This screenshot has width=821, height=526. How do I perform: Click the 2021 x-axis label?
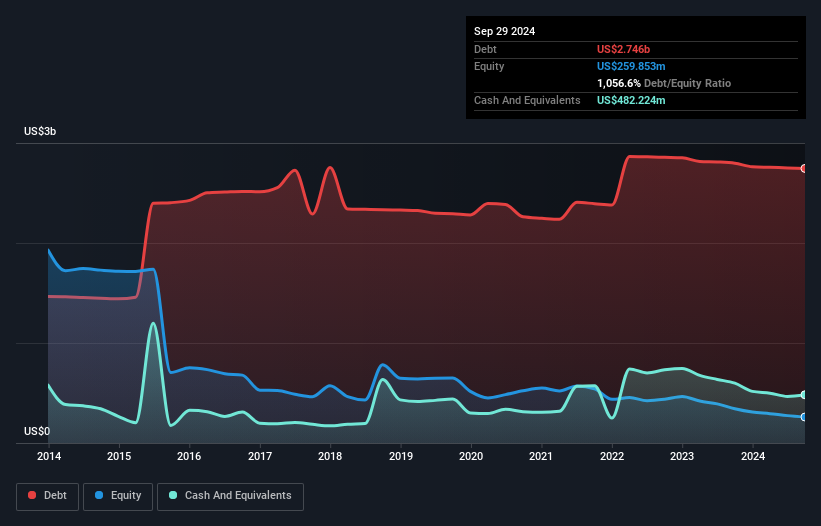click(541, 456)
